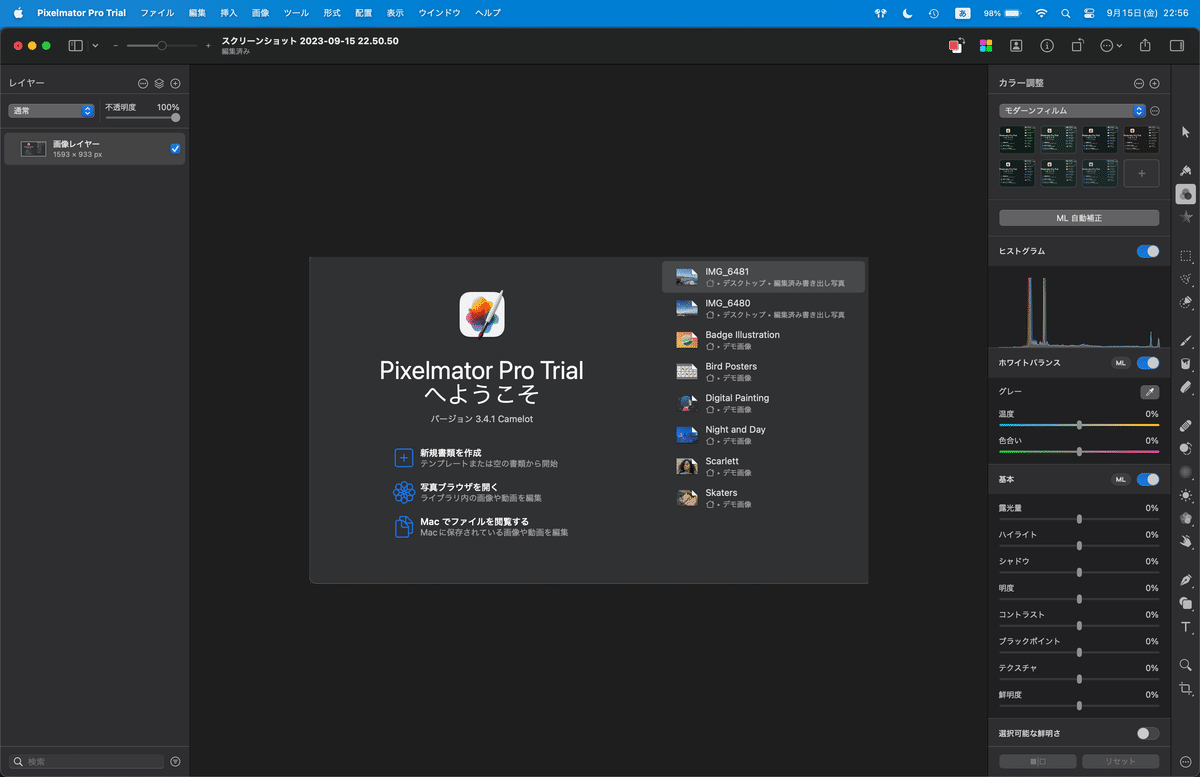The width and height of the screenshot is (1200, 777).
Task: Select the Arrange arrow tool
Action: [1186, 133]
